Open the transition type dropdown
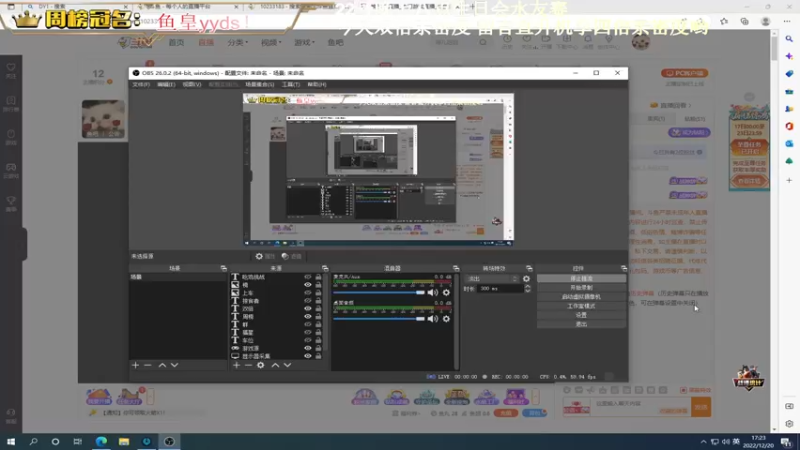Image resolution: width=800 pixels, height=450 pixels. 492,279
